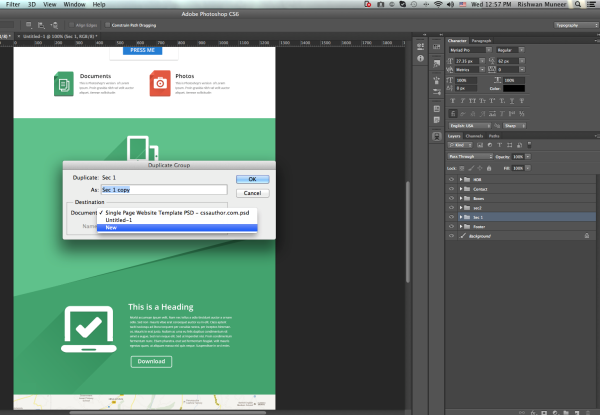Filter layers by smart objects icon
Screen dimensions: 600x415
point(519,145)
